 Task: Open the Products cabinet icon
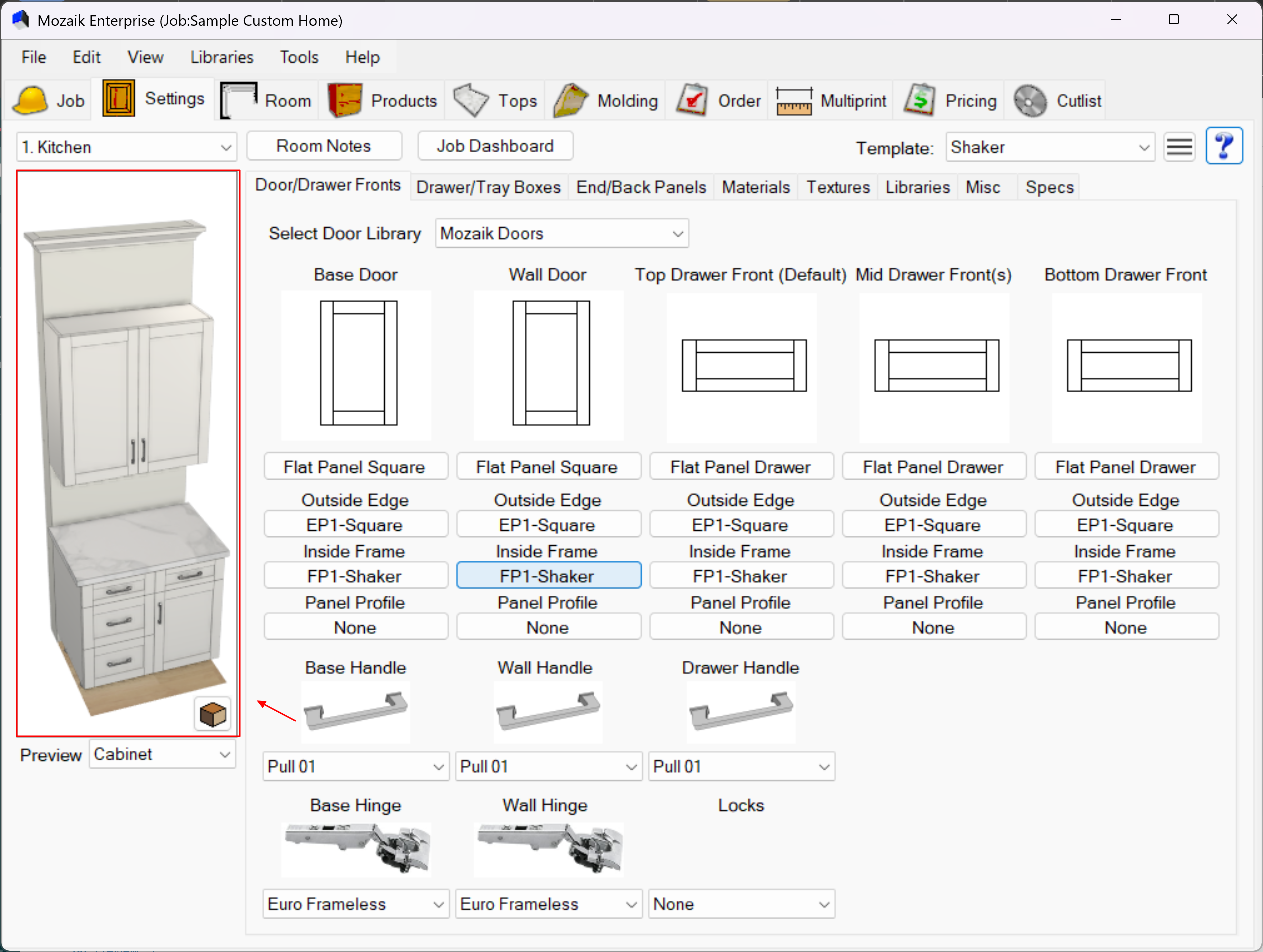[x=345, y=101]
